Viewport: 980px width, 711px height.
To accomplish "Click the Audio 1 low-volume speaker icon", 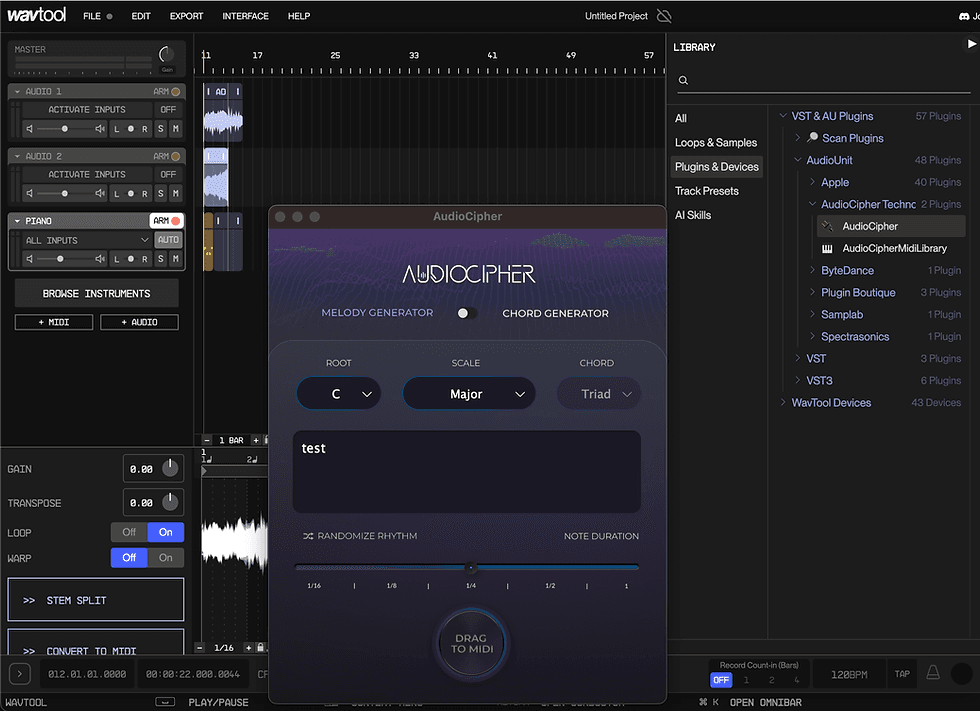I will coord(29,129).
